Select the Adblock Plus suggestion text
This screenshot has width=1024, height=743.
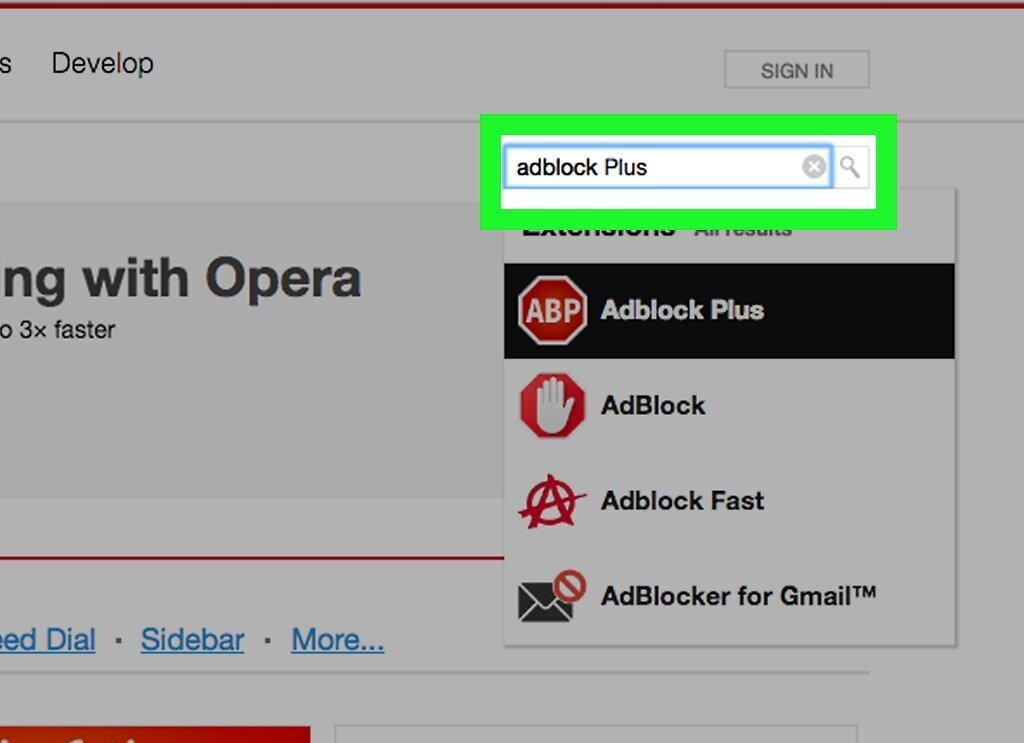pos(682,310)
